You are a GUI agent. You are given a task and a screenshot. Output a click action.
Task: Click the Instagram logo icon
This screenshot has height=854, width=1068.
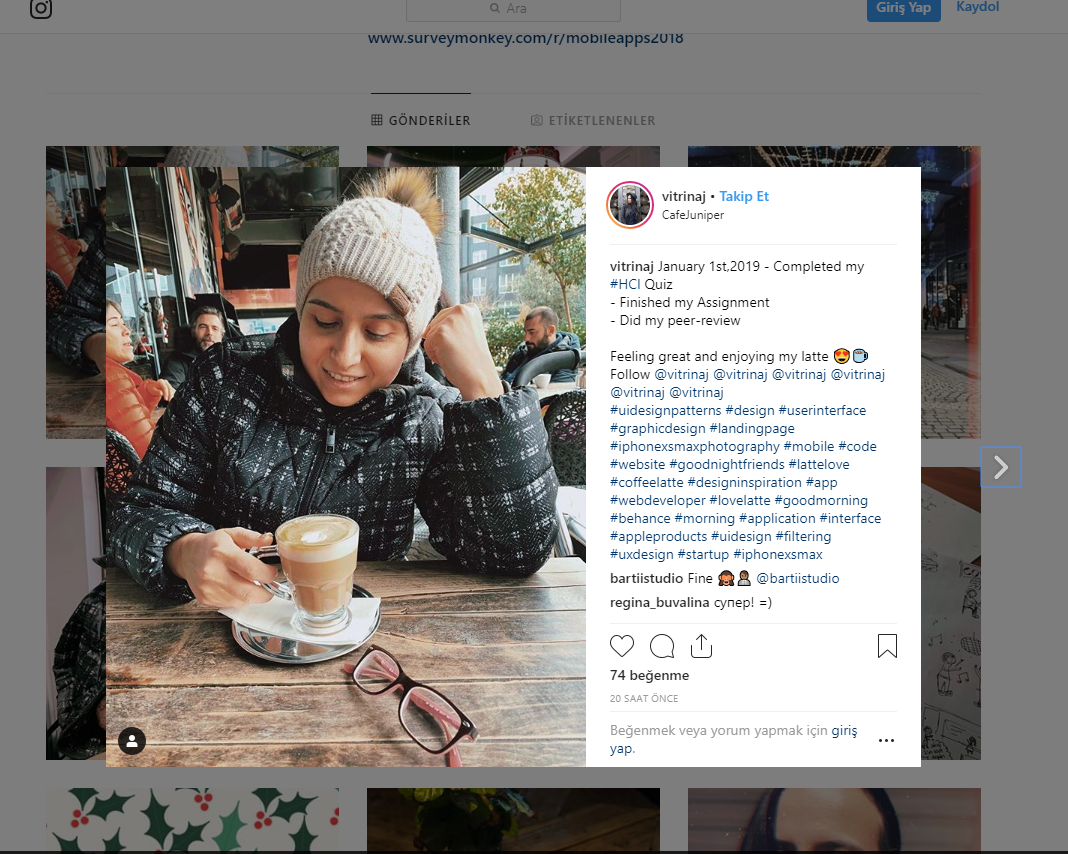(41, 8)
